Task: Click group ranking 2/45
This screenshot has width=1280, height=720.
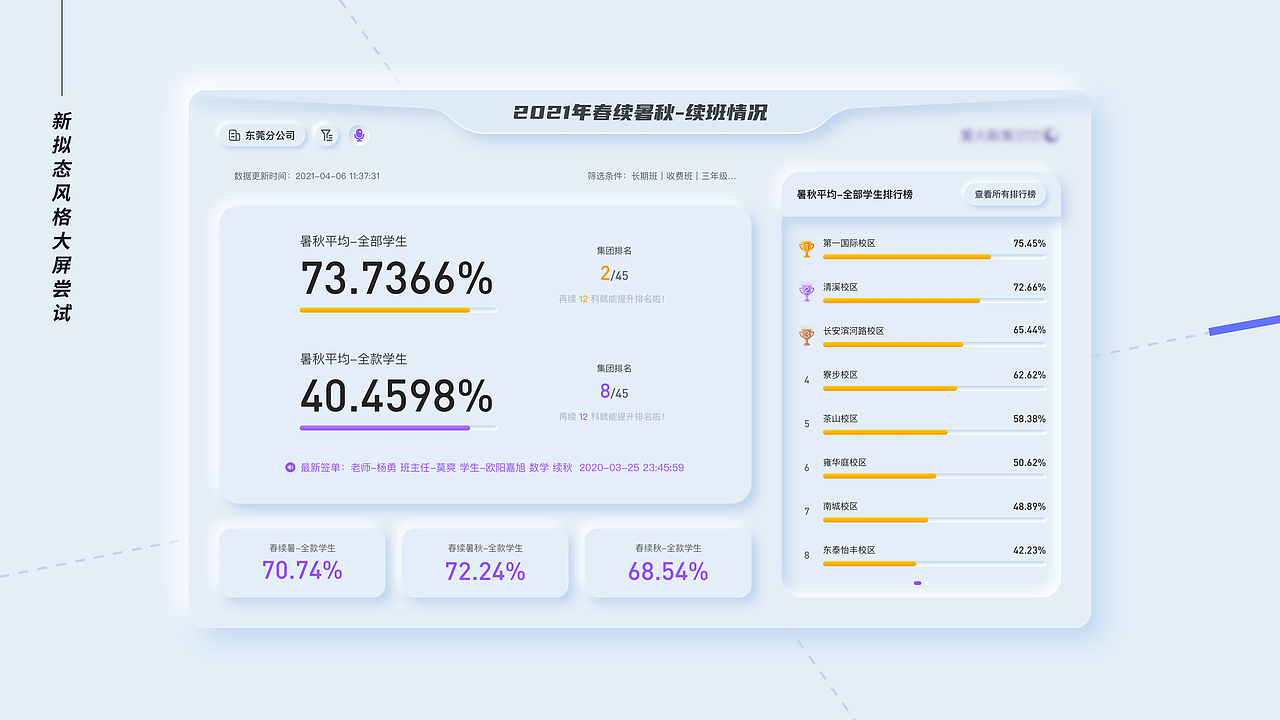Action: 614,274
